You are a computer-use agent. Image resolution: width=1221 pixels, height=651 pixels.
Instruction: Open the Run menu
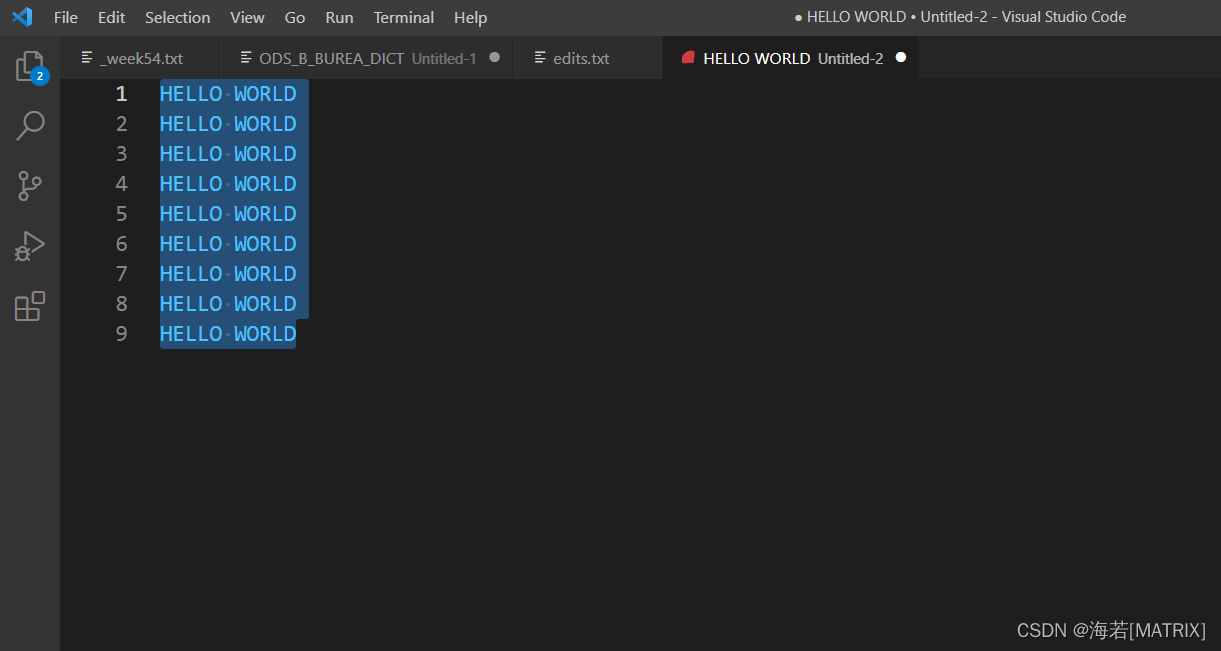[338, 17]
